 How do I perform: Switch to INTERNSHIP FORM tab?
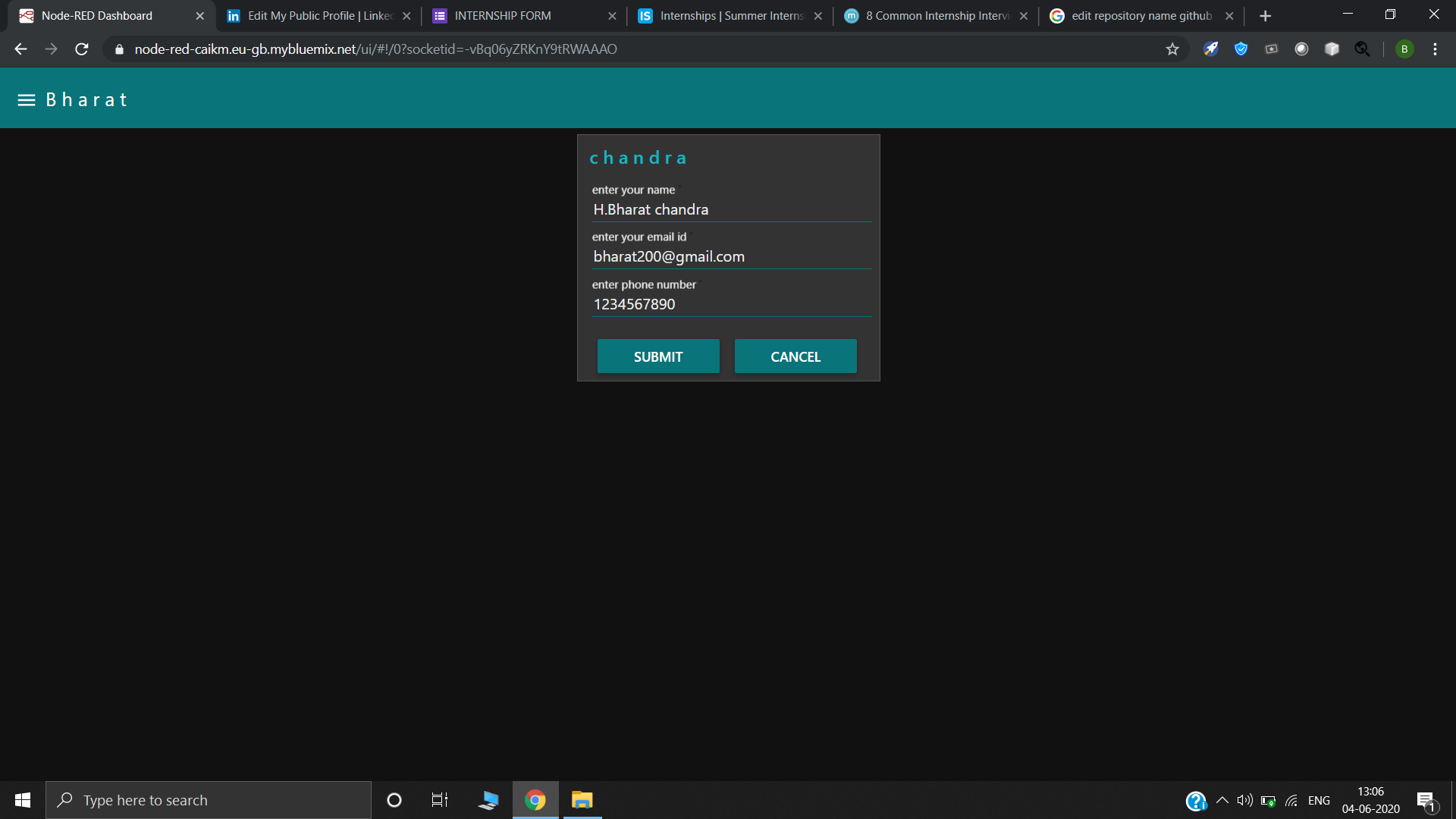(x=503, y=16)
